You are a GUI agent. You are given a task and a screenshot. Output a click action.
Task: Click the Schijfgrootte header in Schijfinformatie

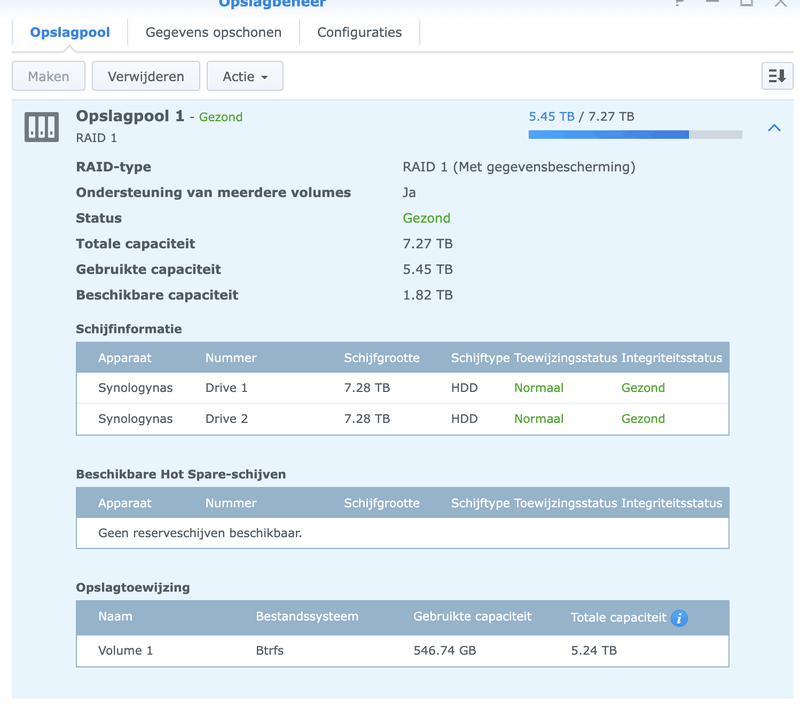click(381, 358)
